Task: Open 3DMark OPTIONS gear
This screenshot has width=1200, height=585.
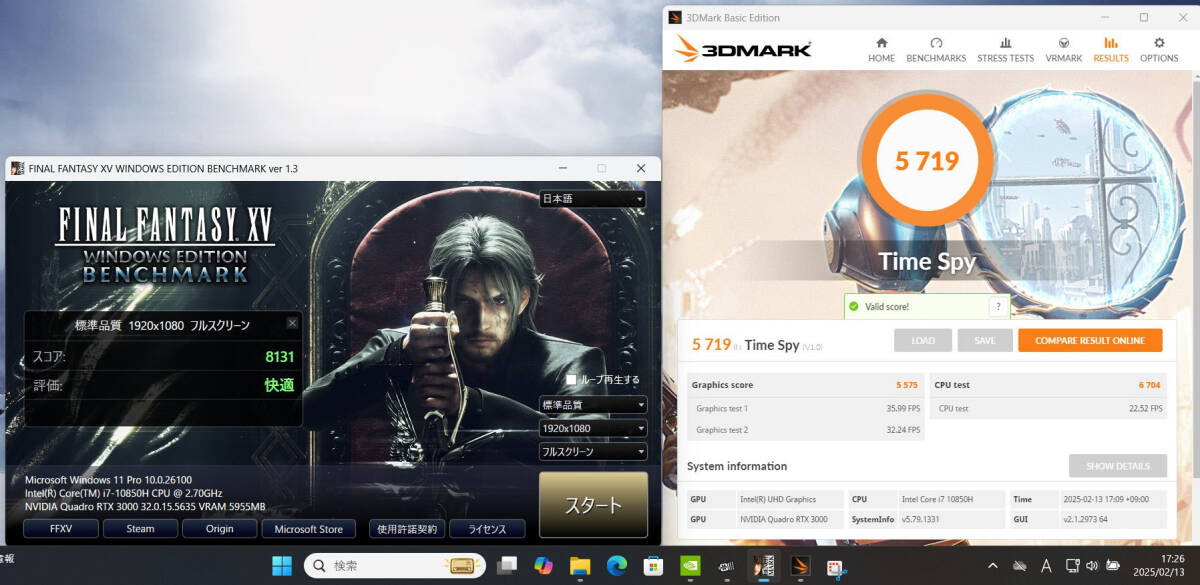Action: click(1159, 50)
